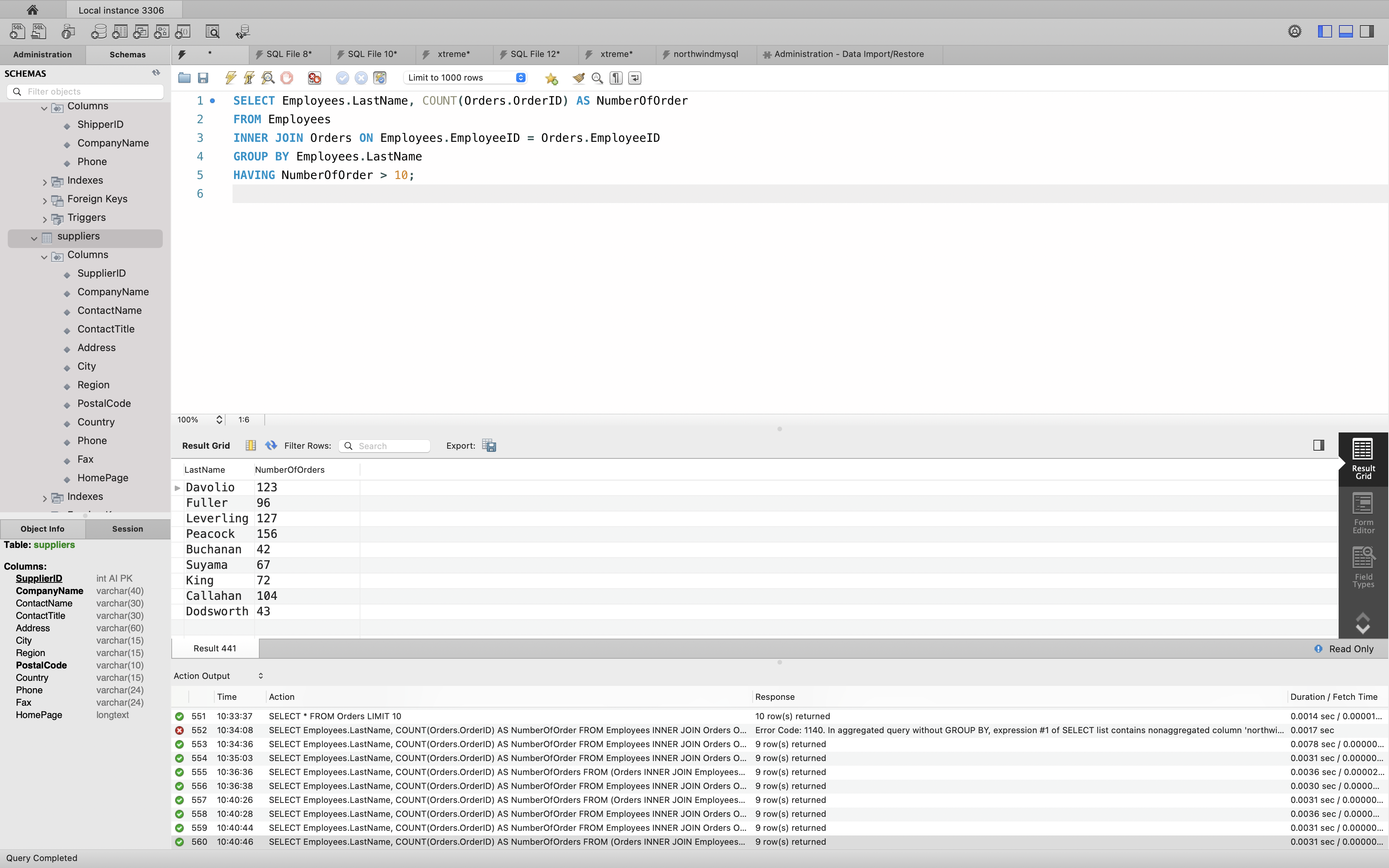Click the red Stop execution hand icon
This screenshot has height=868, width=1389.
coord(287,77)
